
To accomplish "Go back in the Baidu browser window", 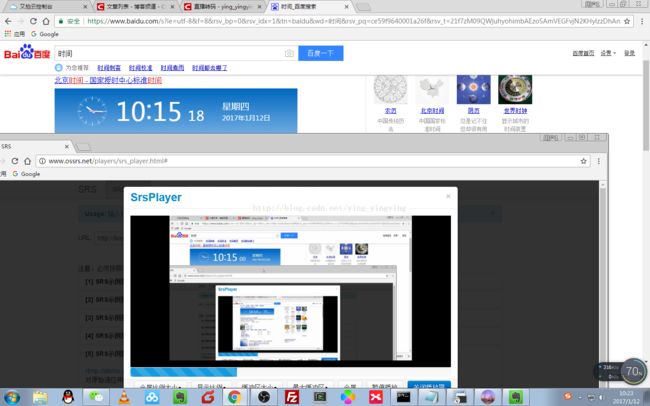I will point(8,21).
